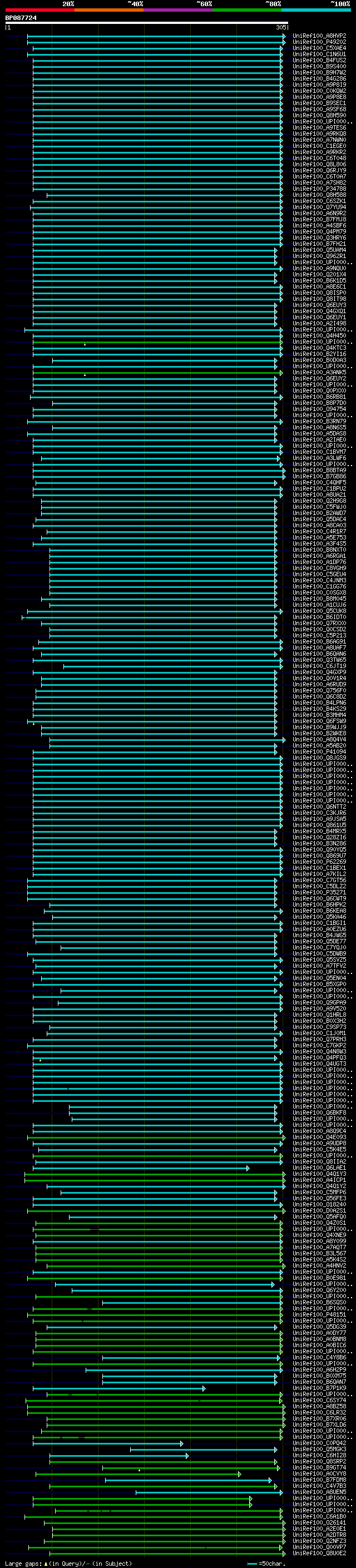The height and width of the screenshot is (1568, 356).
Task: Pick the UniRef100_Q8H588 hit name
Action: click(x=319, y=195)
